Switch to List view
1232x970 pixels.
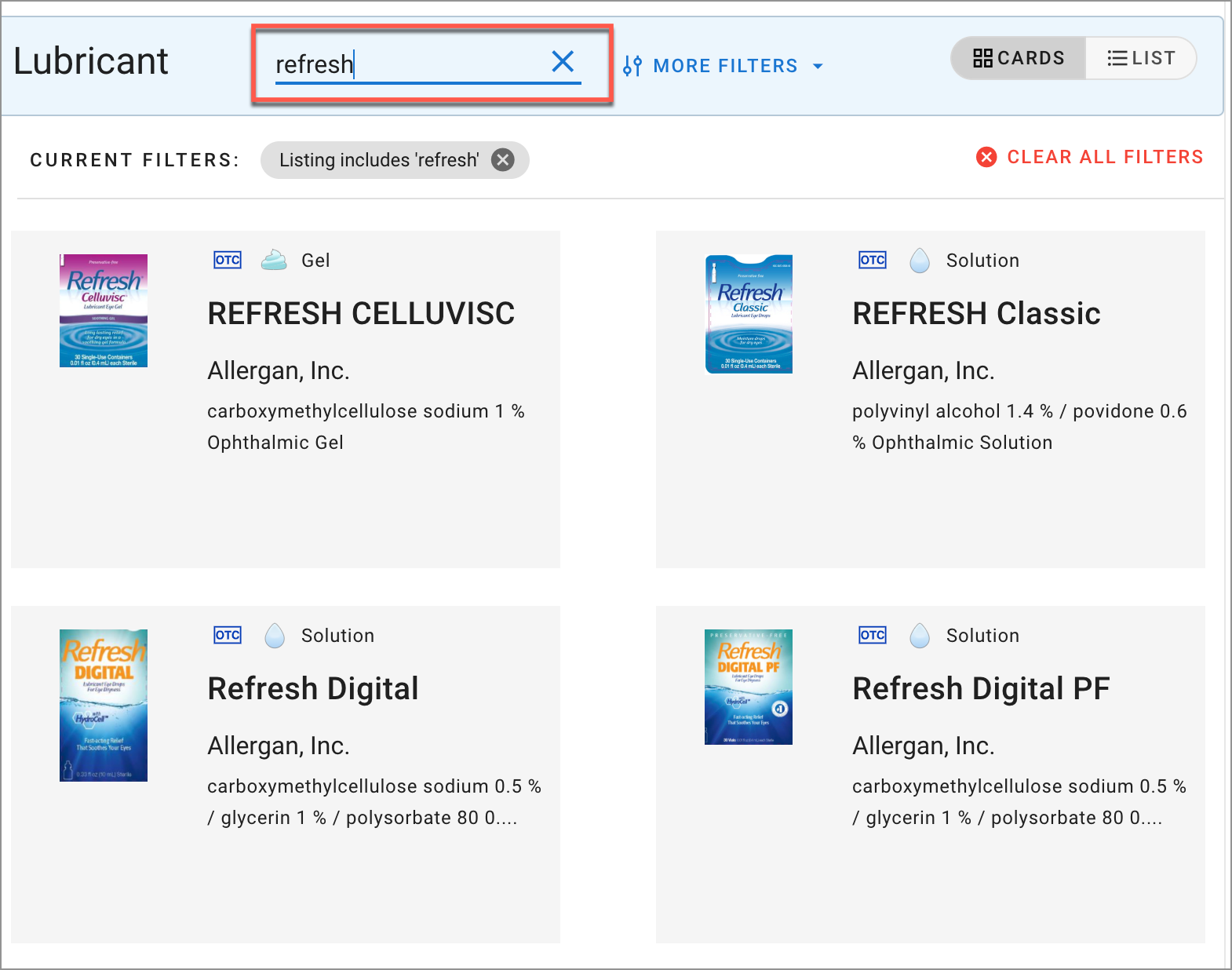1141,58
